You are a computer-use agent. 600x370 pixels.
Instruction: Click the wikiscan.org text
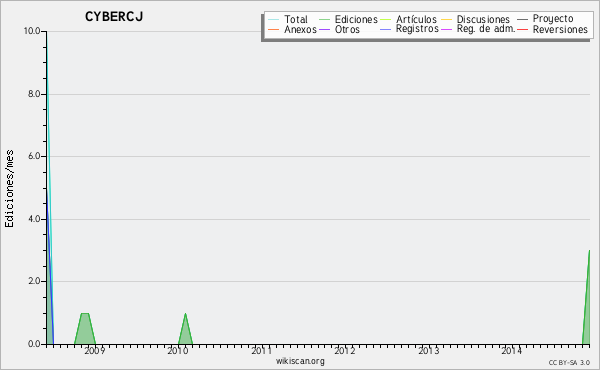click(x=300, y=361)
